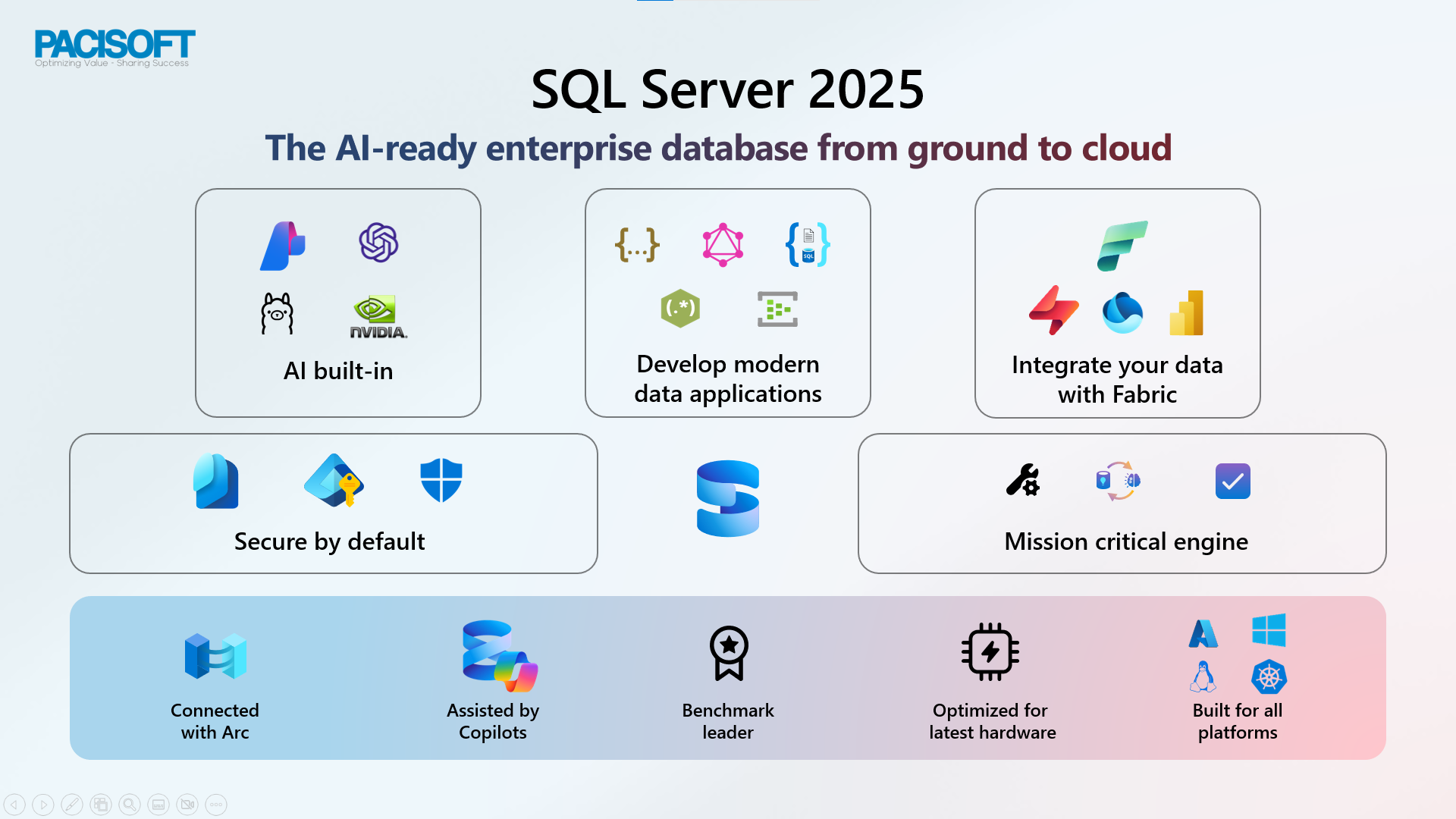Viewport: 1456px width, 819px height.
Task: Click the wrench with gear icon
Action: point(1023,480)
